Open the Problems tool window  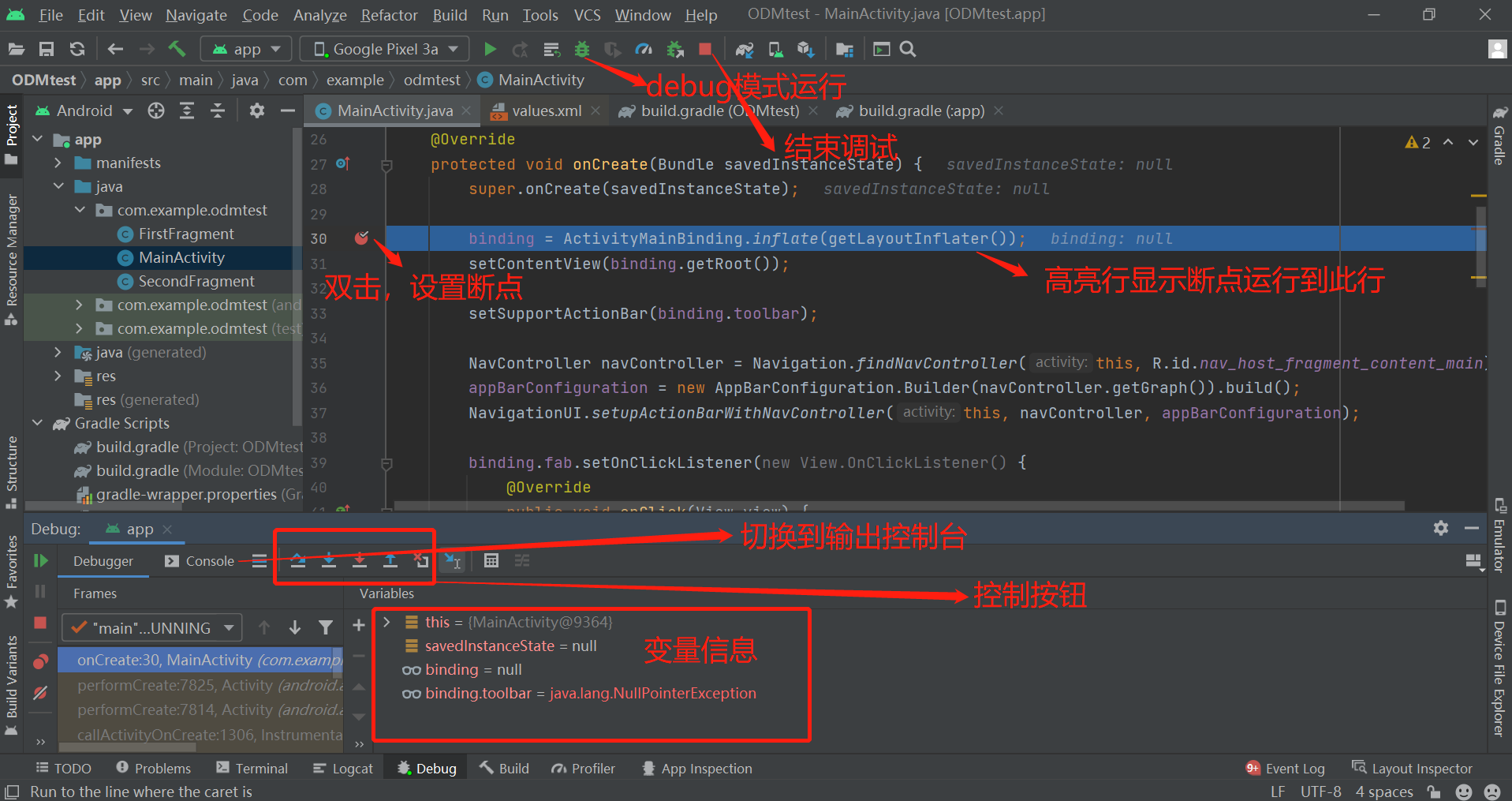[154, 769]
